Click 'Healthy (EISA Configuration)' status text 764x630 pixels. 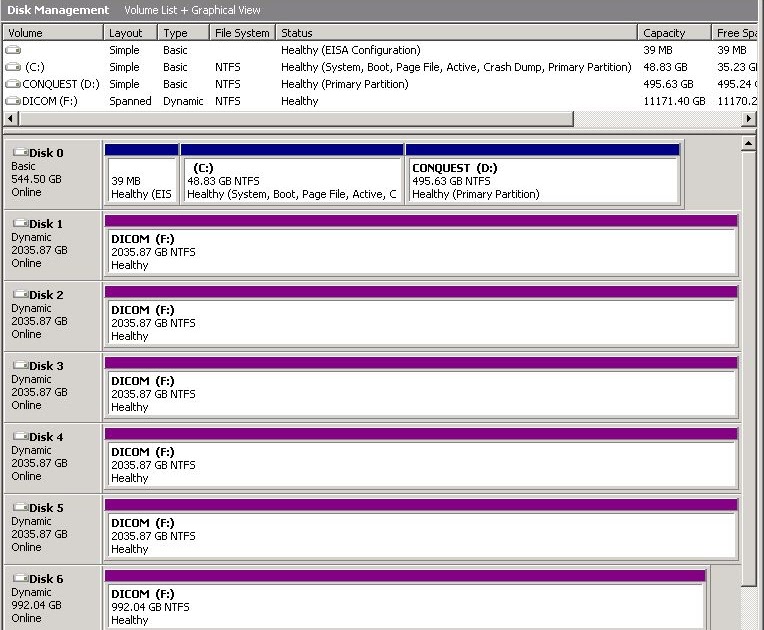click(351, 50)
